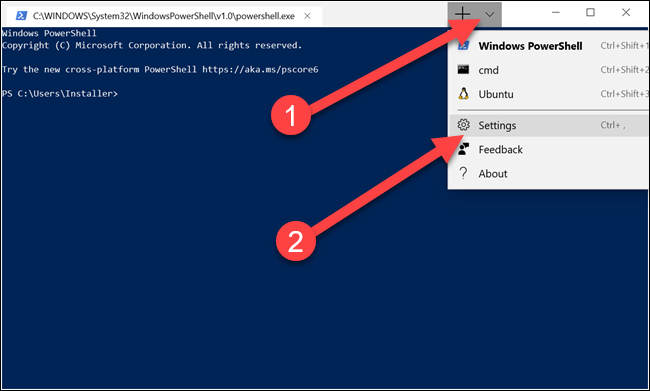
Task: Click the Settings gear icon
Action: tap(463, 125)
